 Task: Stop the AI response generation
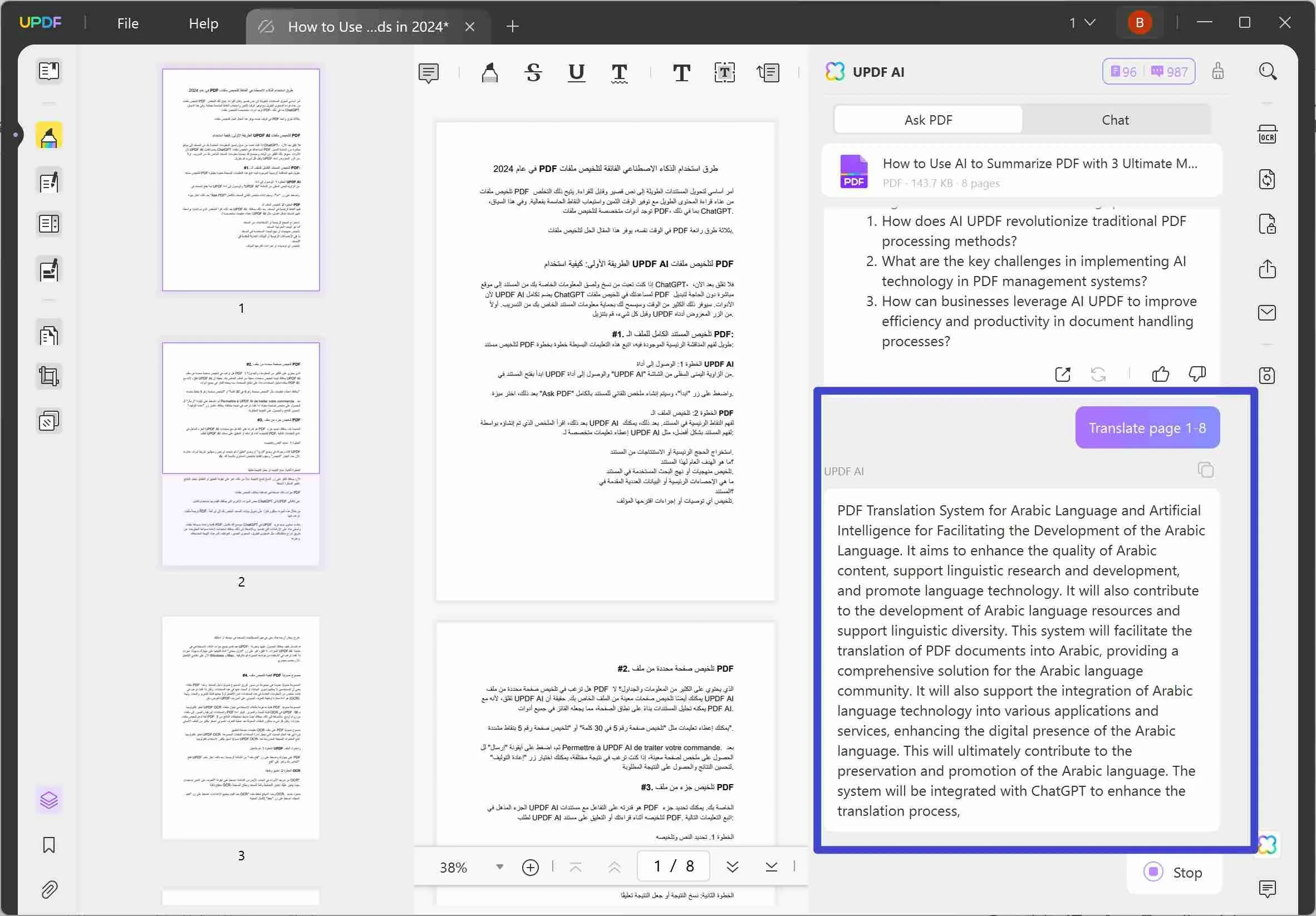pyautogui.click(x=1174, y=872)
